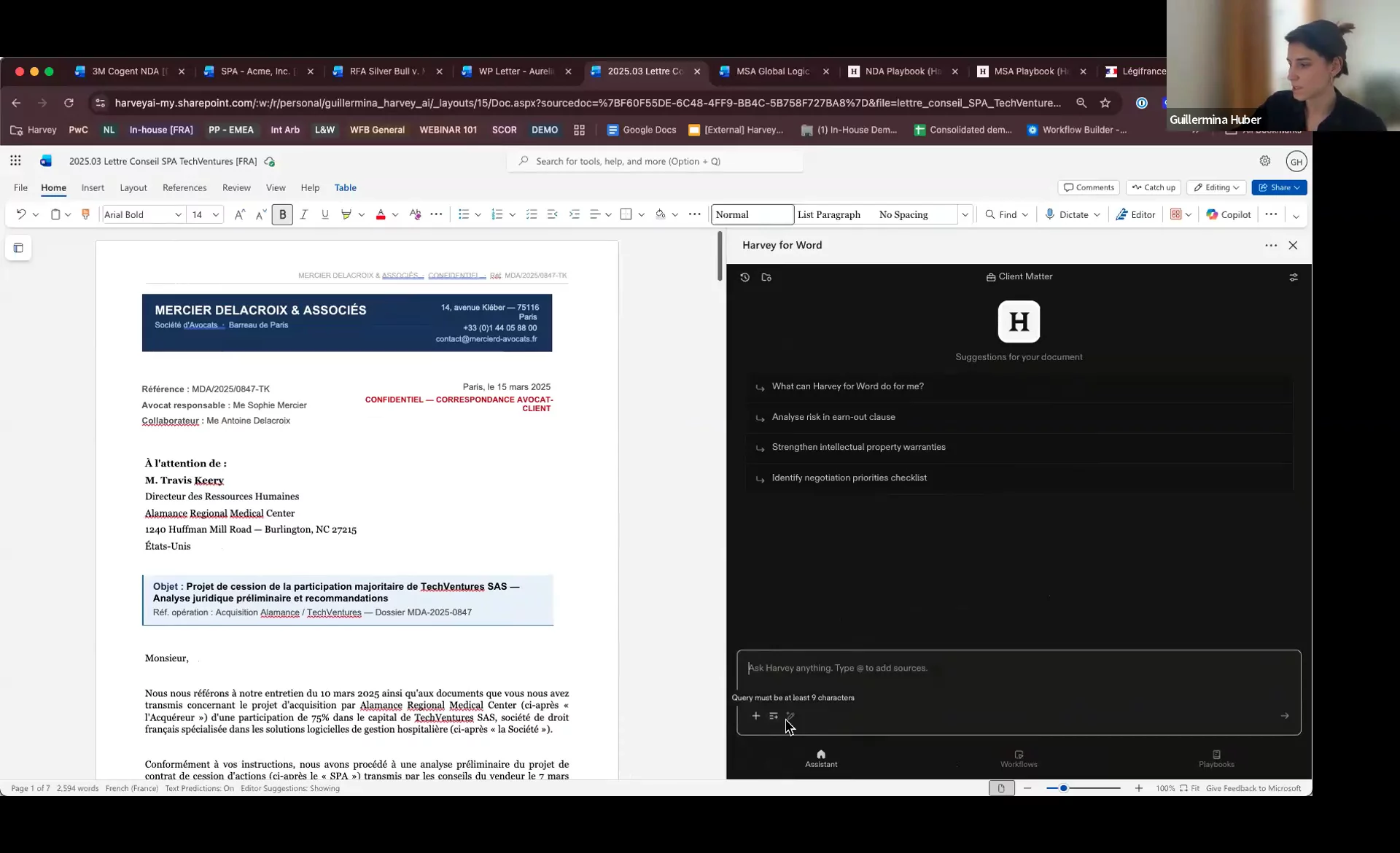
Task: Click the Paste clipboard icon
Action: 55,214
